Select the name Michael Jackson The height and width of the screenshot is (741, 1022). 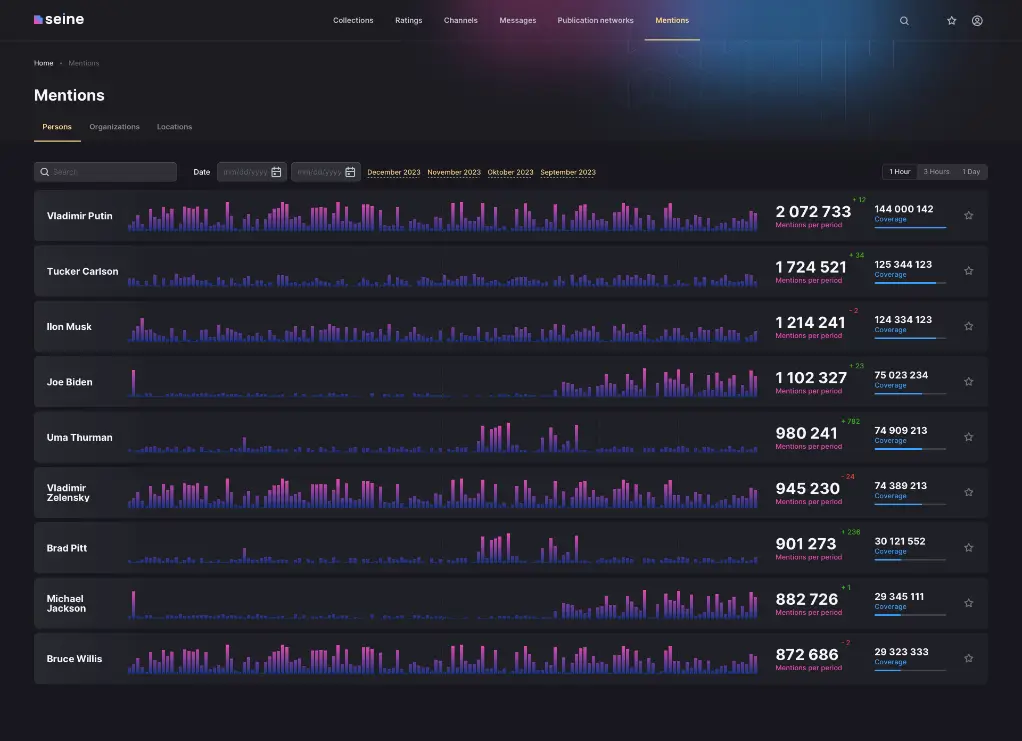66,603
